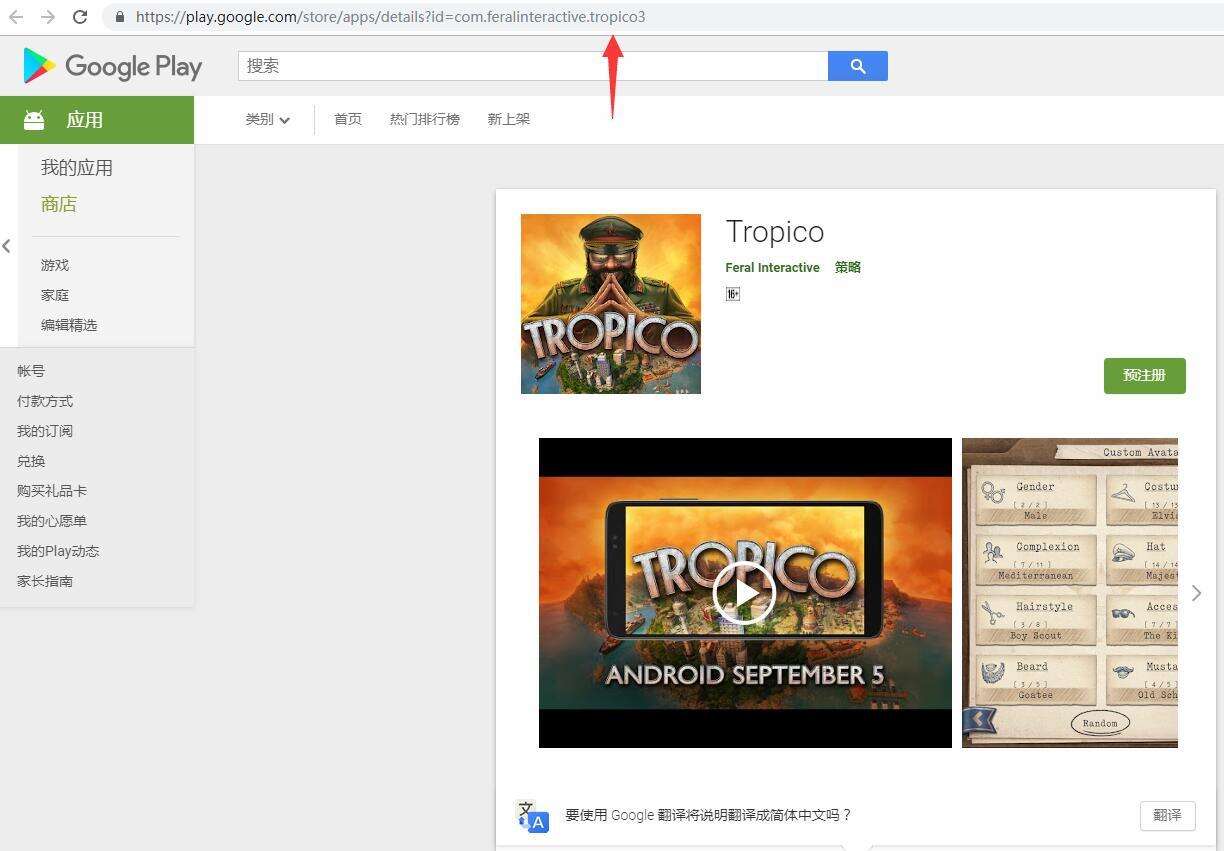Image resolution: width=1224 pixels, height=851 pixels.
Task: Open 帐号 account link
Action: tap(31, 371)
